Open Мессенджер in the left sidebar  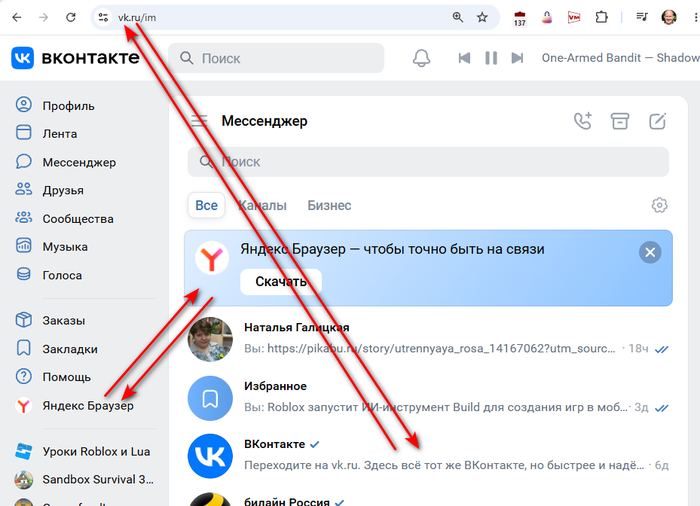click(66, 162)
